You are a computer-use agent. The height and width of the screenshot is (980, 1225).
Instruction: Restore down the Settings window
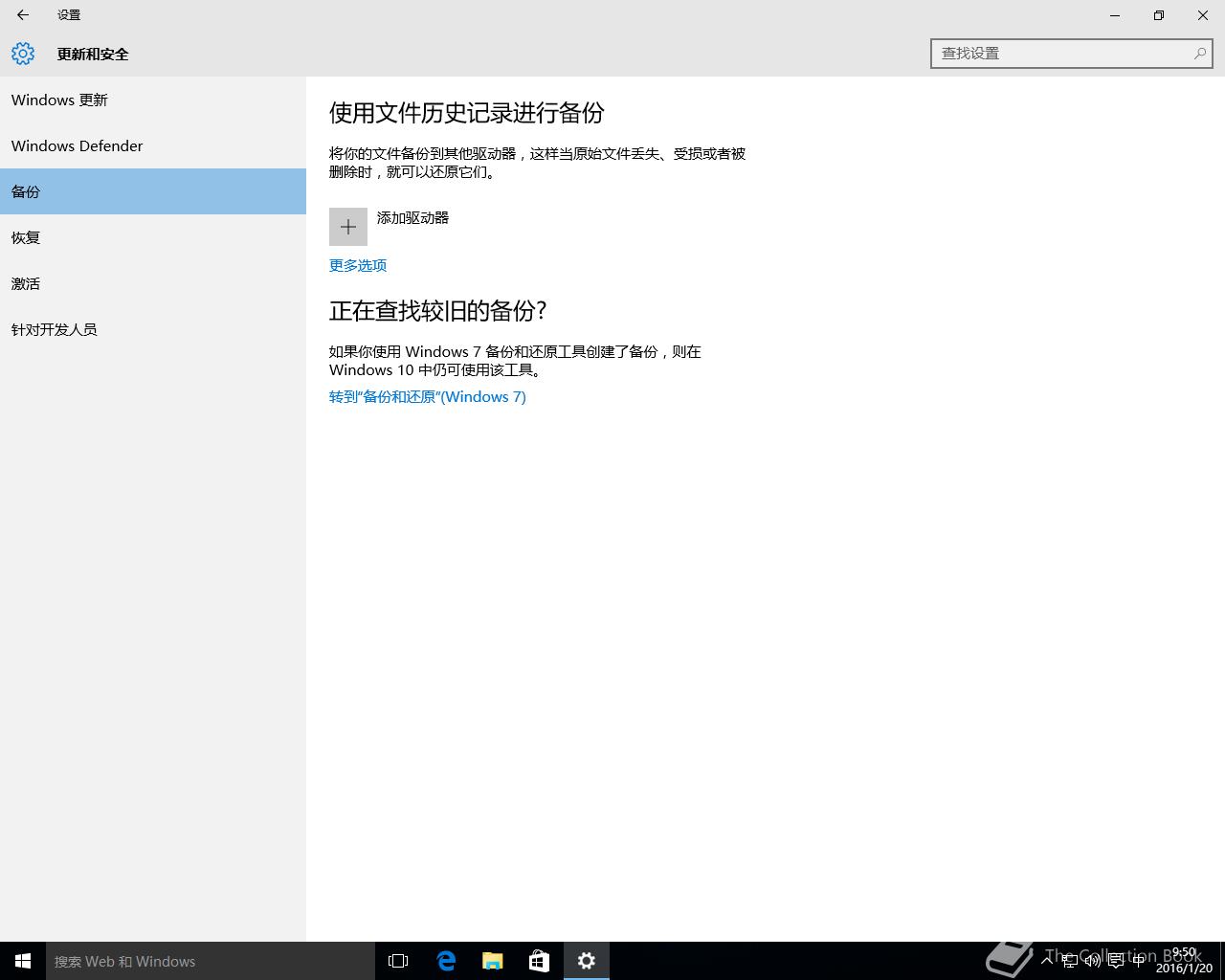tap(1159, 15)
